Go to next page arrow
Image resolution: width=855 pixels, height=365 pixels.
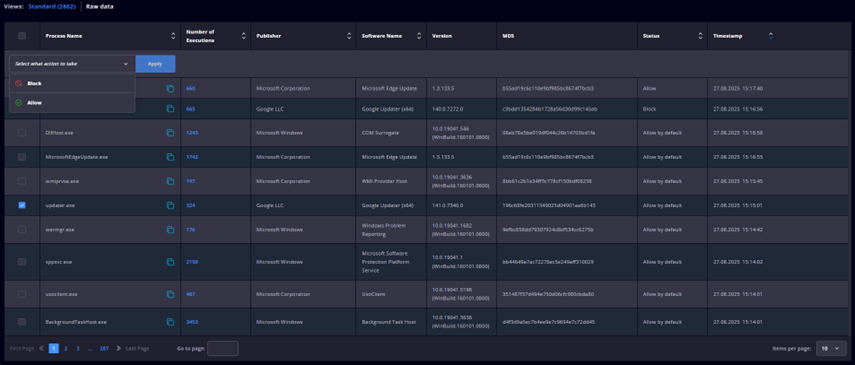click(x=119, y=348)
